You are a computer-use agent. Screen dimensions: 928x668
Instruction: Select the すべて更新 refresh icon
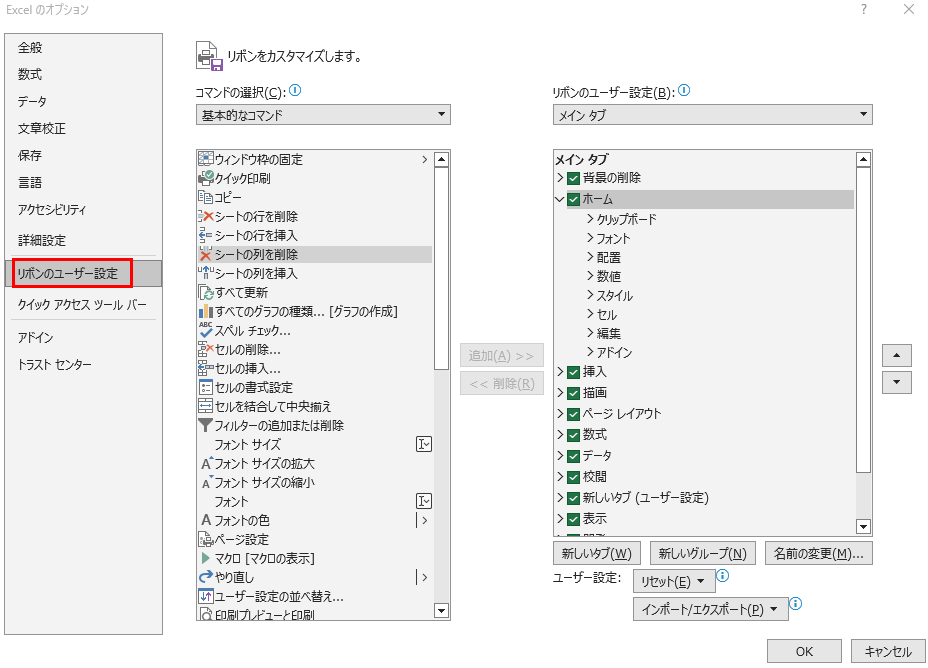click(207, 292)
